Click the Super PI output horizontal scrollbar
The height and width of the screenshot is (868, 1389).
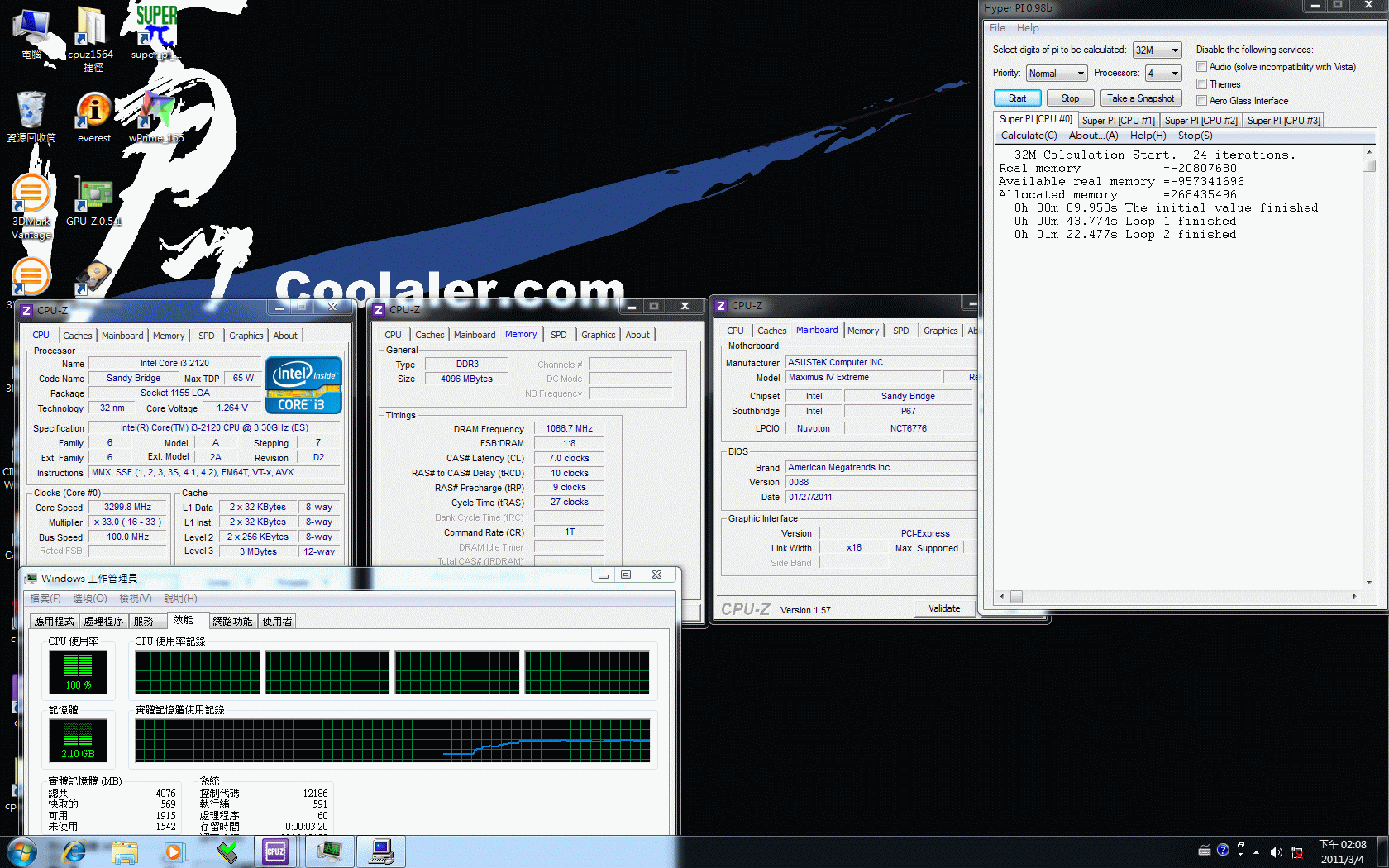click(x=1178, y=596)
